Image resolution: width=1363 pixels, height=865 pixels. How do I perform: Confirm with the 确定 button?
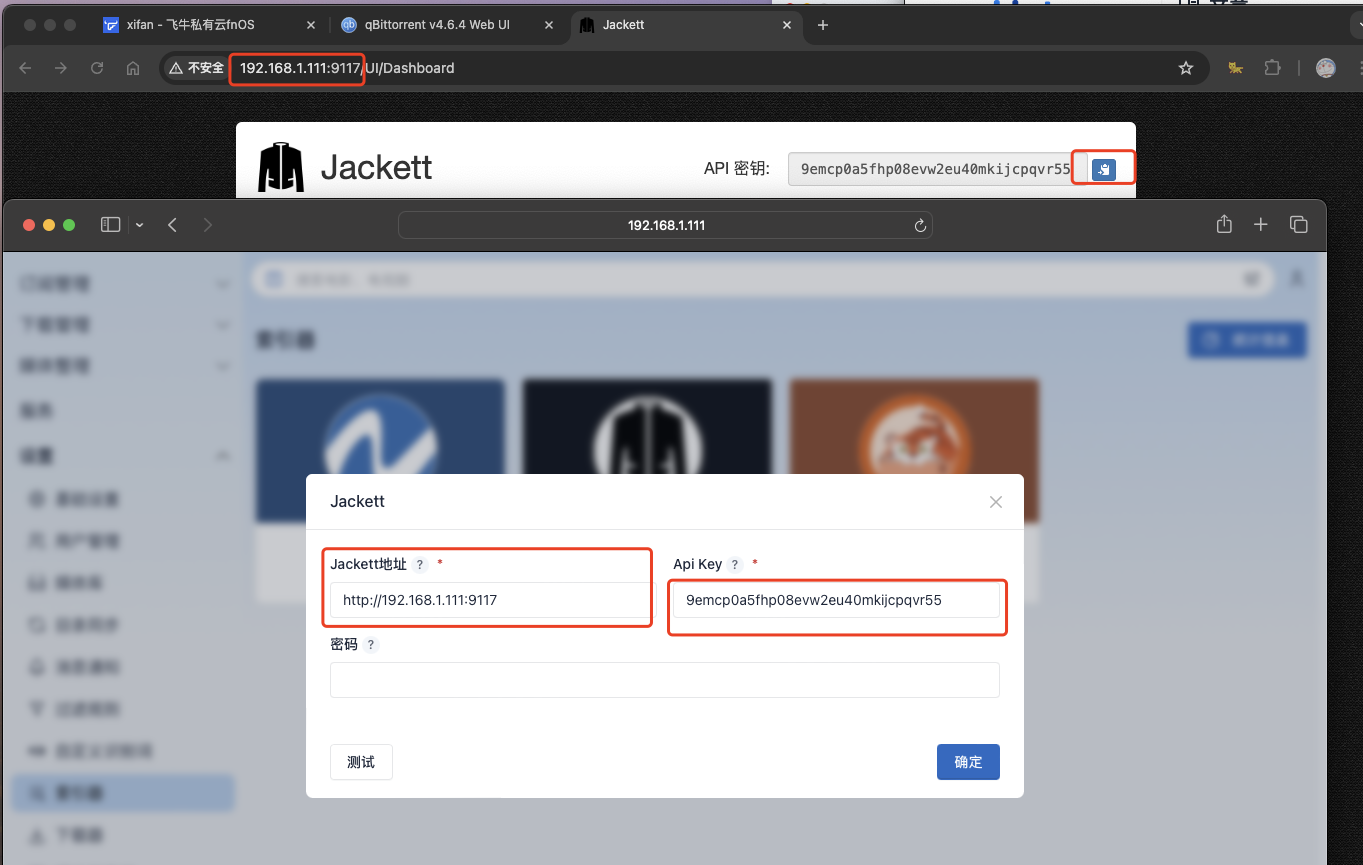968,762
